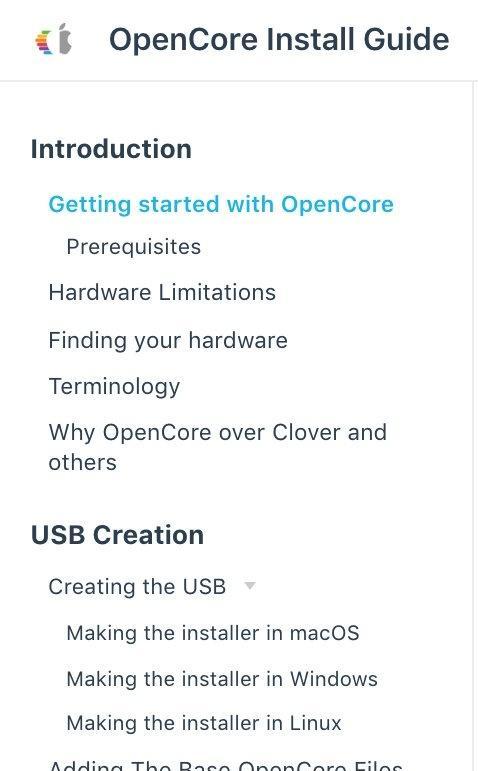The height and width of the screenshot is (771, 478).
Task: Open Making the installer in Windows
Action: (222, 679)
